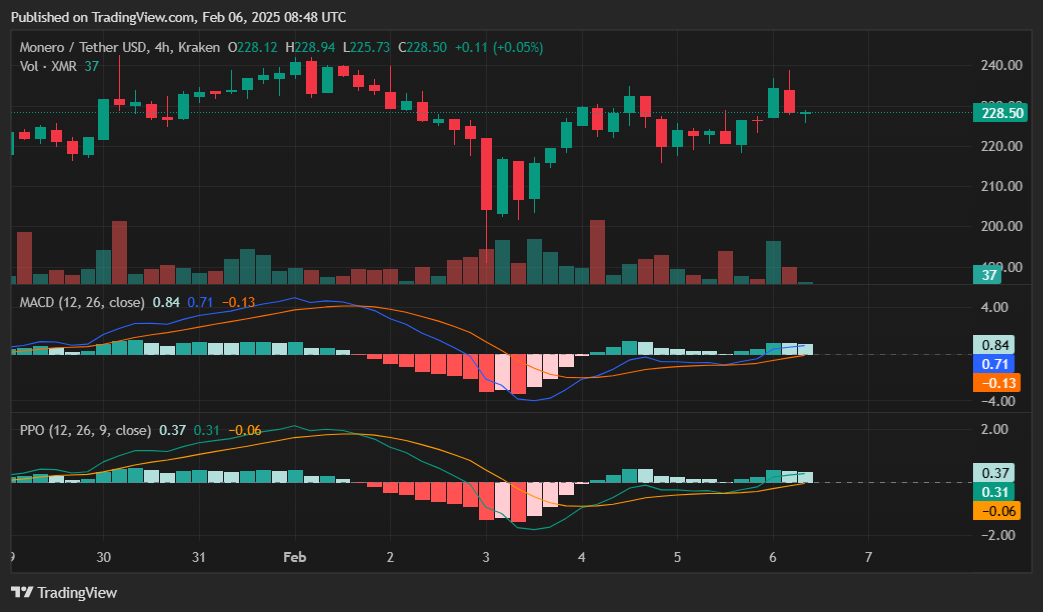Click the large red candle at Feb 3

click(487, 174)
